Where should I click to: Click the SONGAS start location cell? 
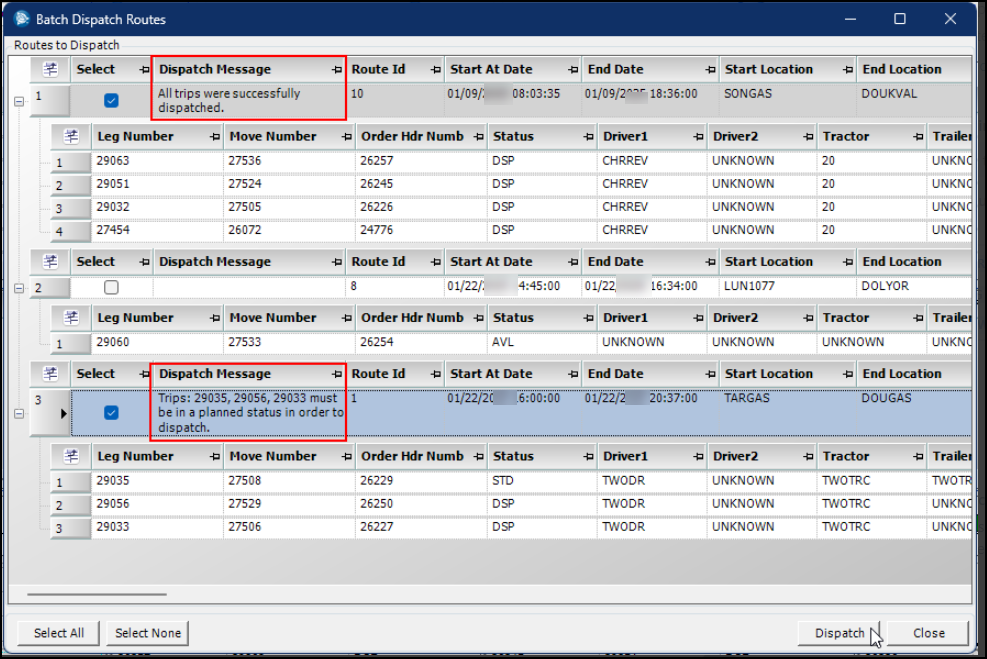pyautogui.click(x=787, y=101)
